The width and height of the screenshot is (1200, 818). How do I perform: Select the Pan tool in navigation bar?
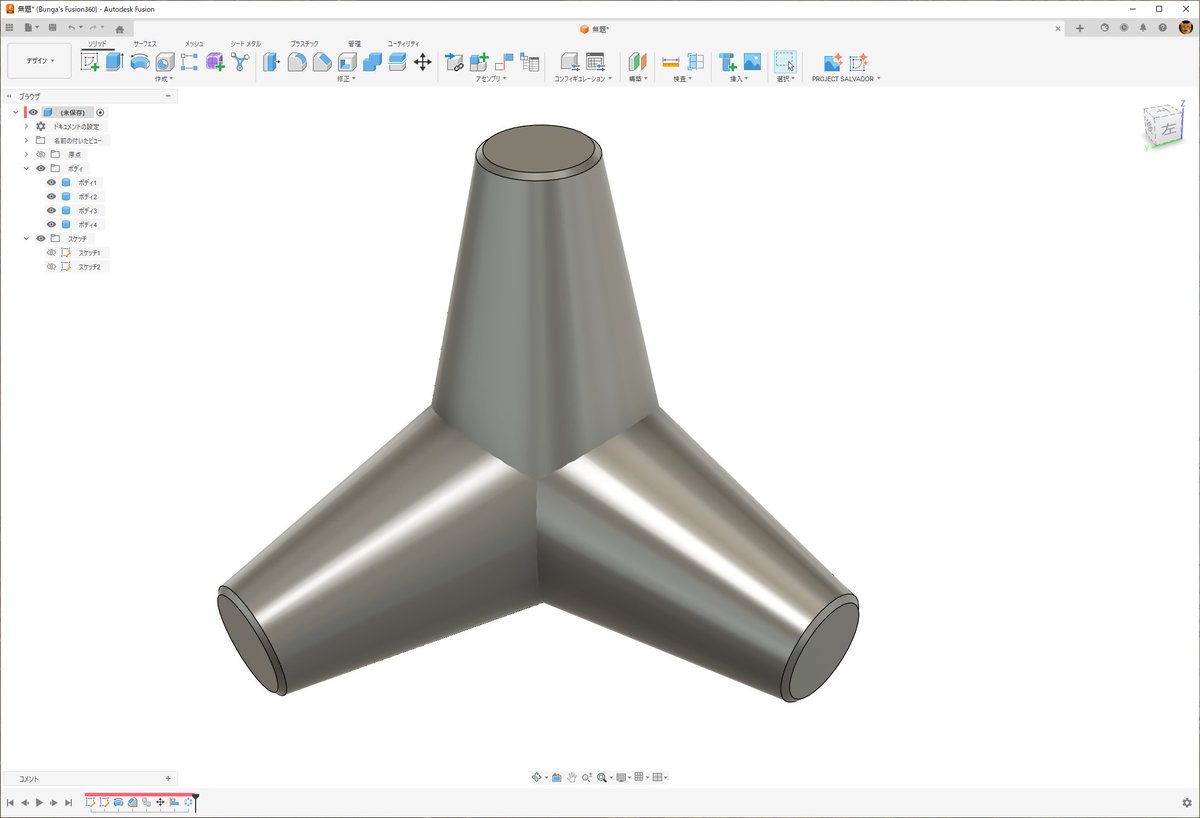click(x=572, y=777)
